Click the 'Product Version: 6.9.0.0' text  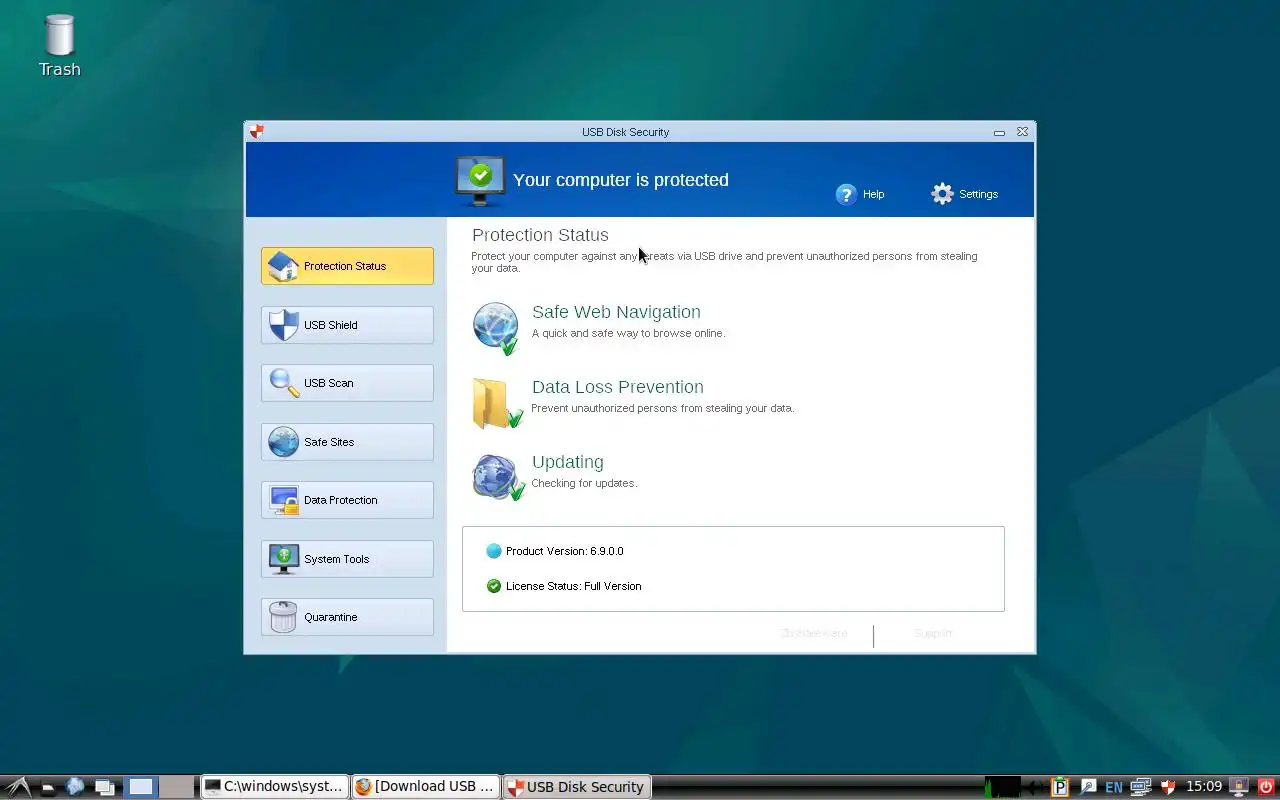click(564, 551)
